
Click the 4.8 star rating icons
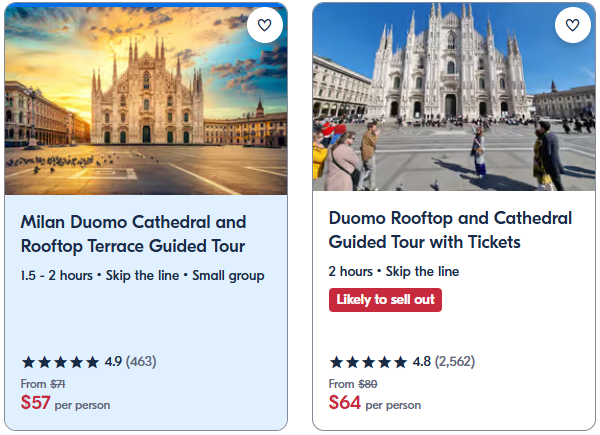(368, 362)
